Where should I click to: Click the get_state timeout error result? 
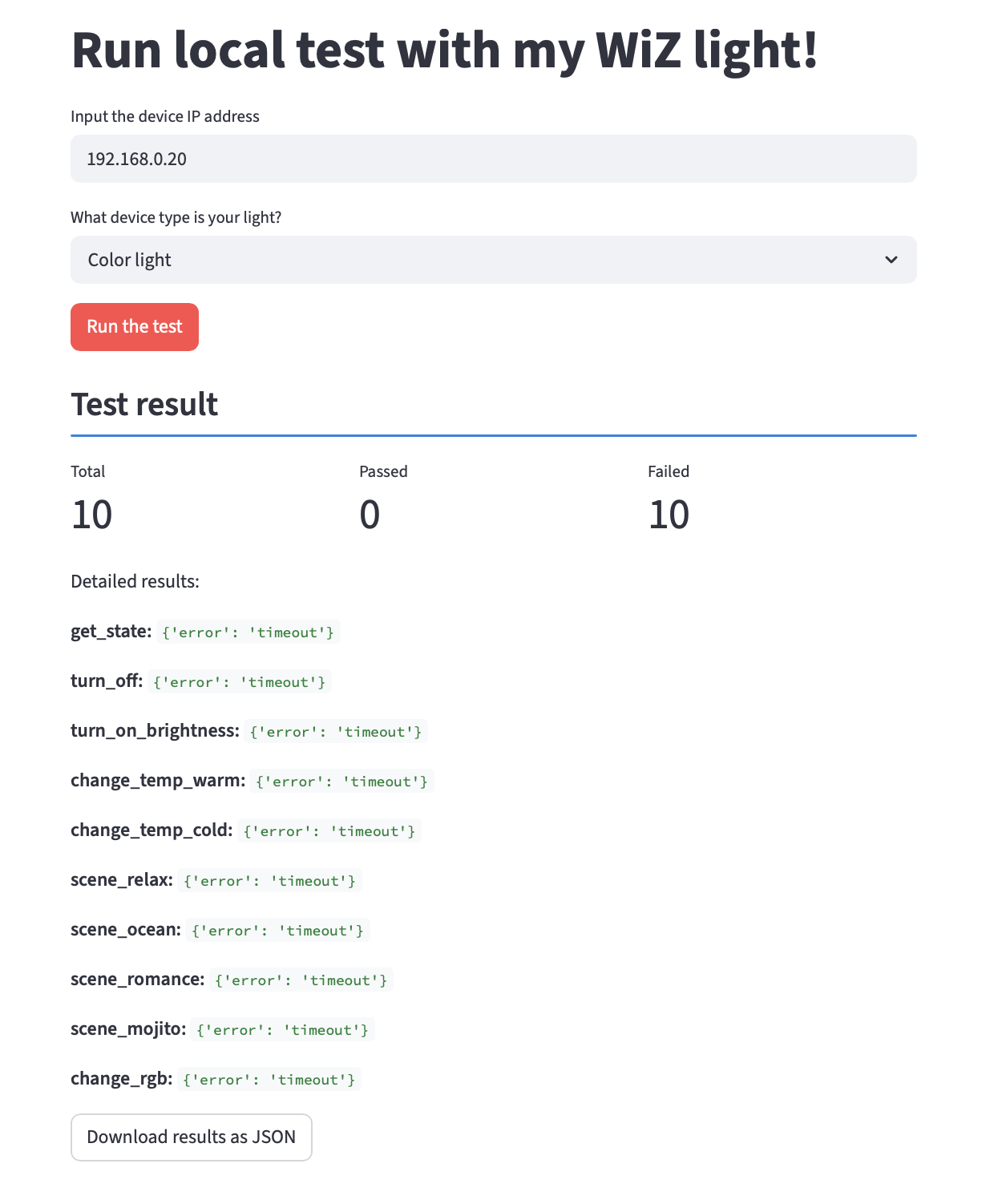pyautogui.click(x=248, y=632)
